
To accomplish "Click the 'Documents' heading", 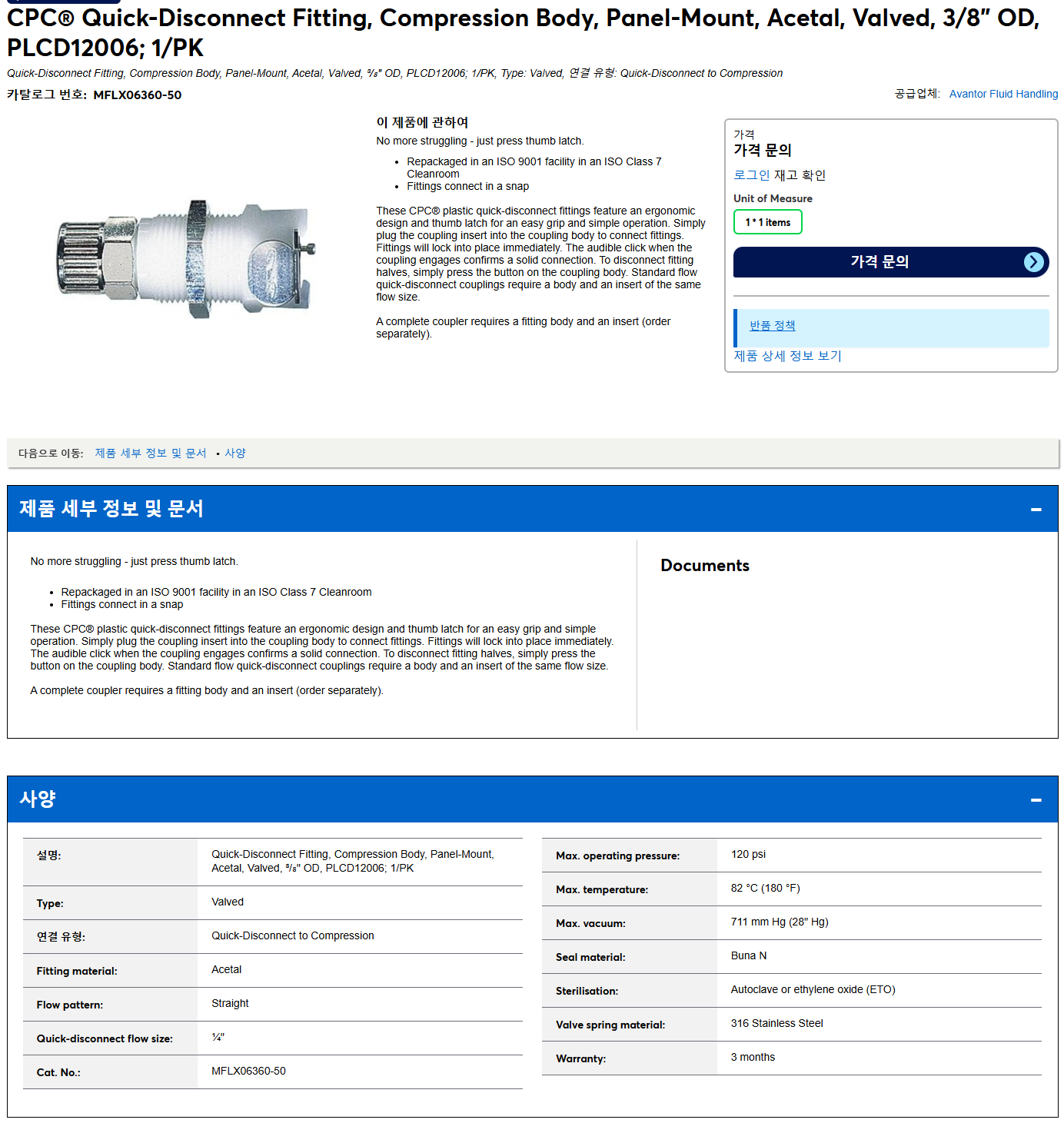I will tap(704, 566).
